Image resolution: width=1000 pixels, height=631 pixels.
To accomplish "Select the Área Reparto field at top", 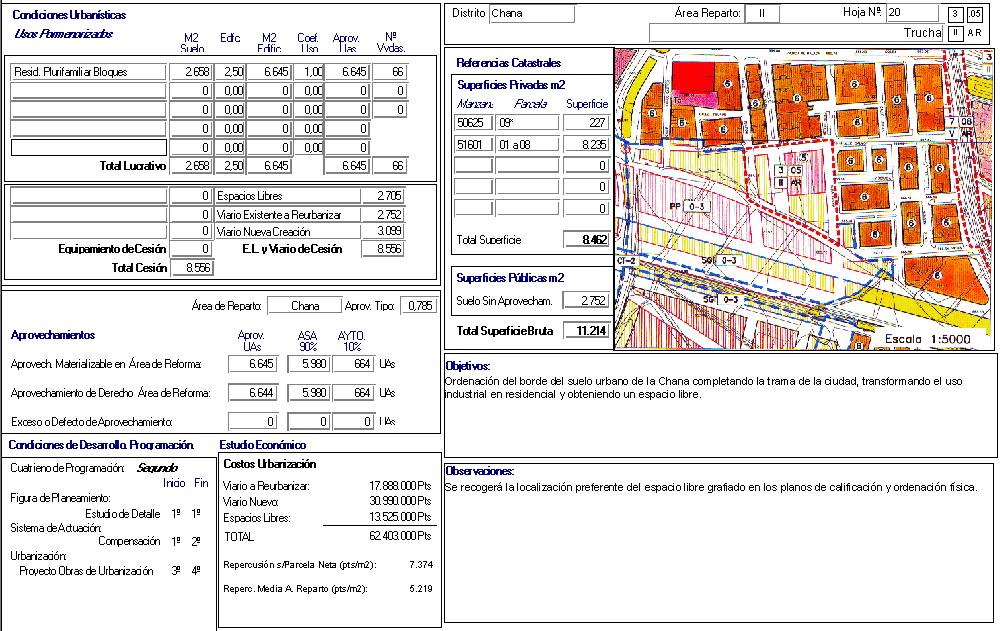I will 761,14.
